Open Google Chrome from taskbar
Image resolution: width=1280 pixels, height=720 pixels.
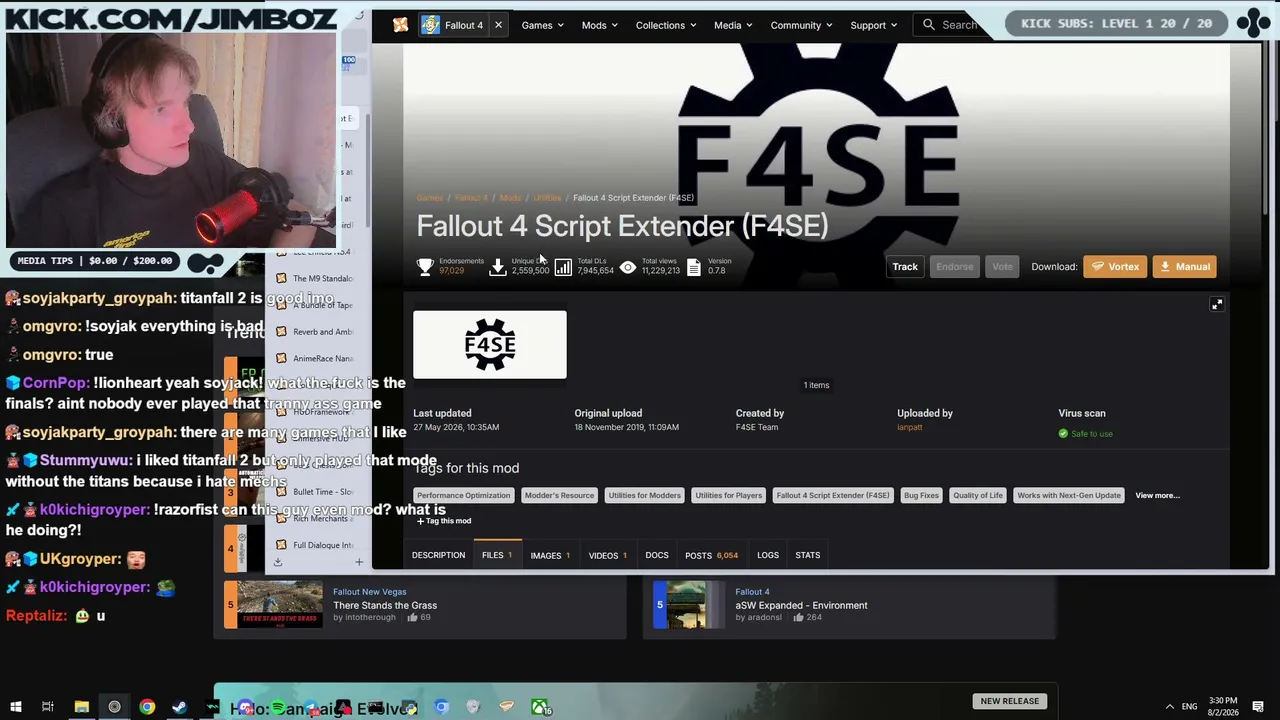(147, 707)
